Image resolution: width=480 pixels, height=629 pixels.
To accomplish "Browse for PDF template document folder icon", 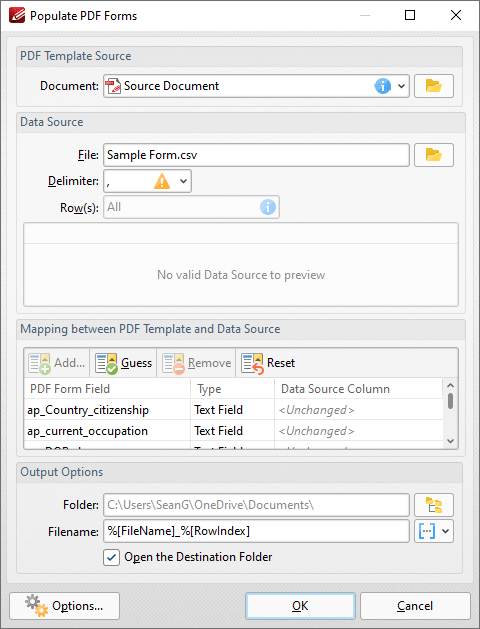I will coord(433,86).
